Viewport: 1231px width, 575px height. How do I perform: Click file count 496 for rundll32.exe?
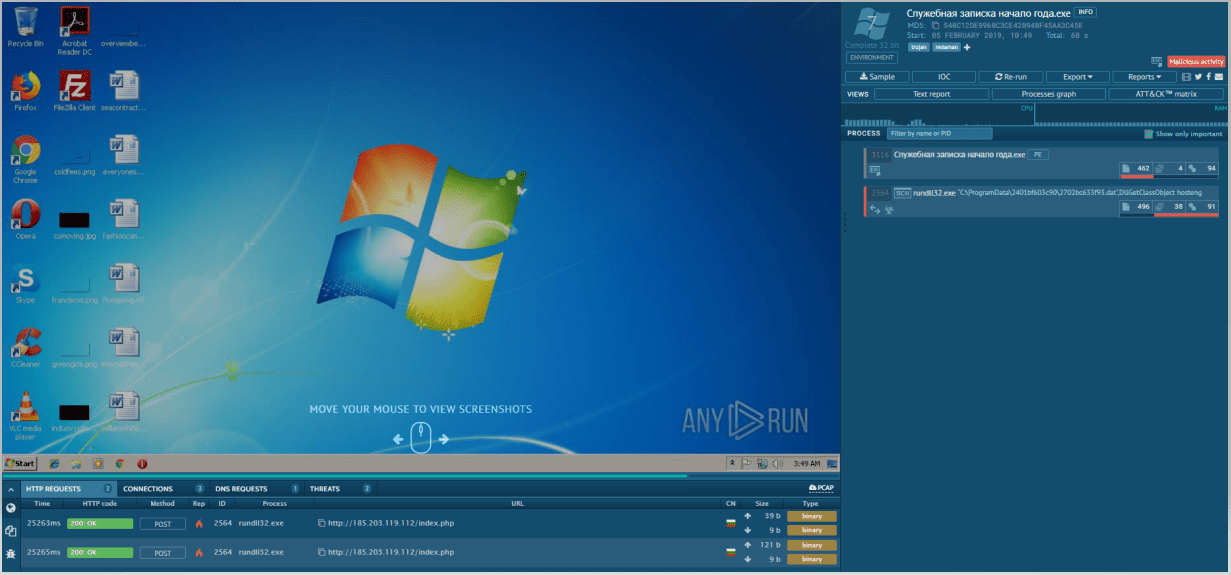coord(1137,207)
